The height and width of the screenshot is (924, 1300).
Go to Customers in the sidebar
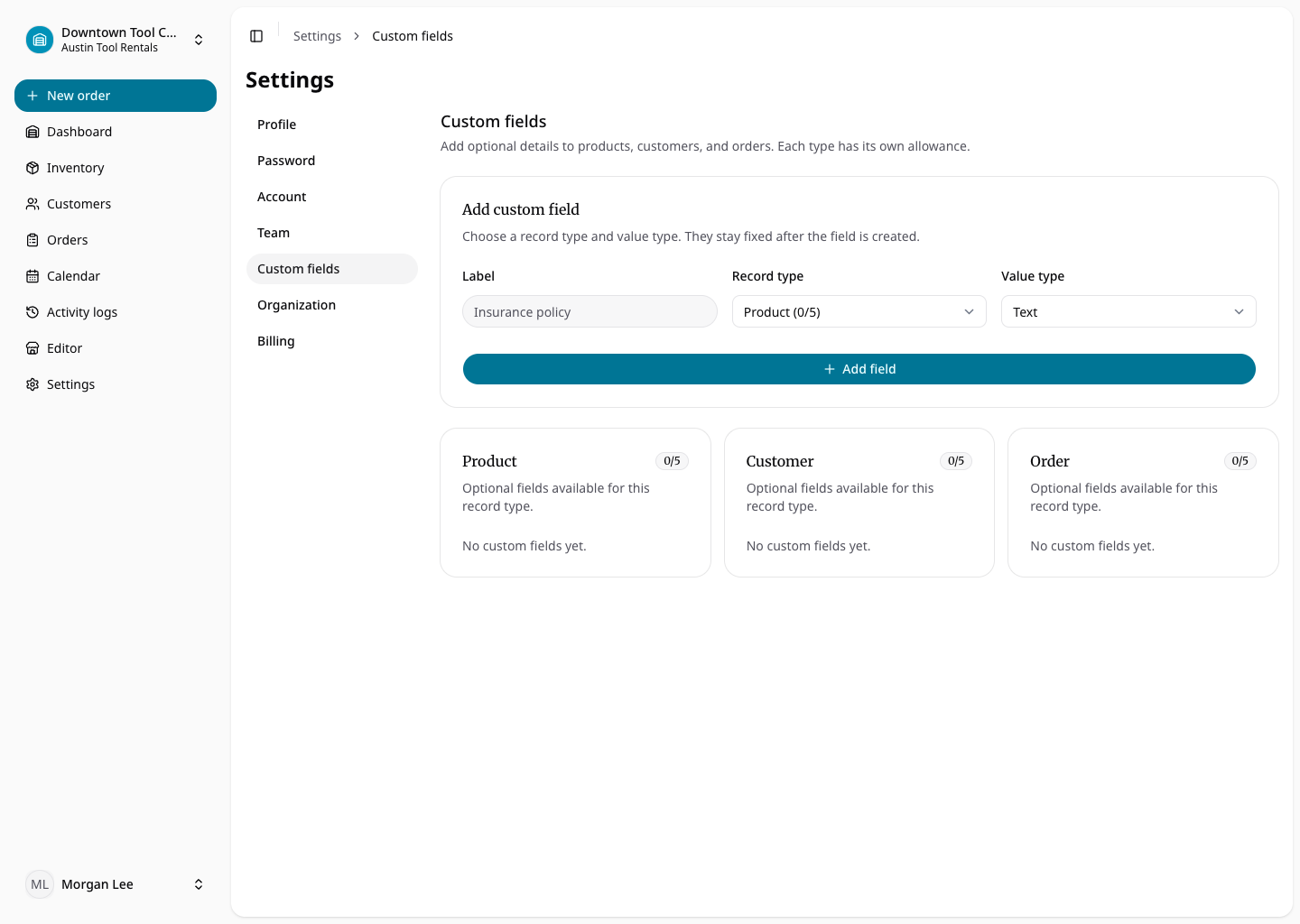[116, 204]
